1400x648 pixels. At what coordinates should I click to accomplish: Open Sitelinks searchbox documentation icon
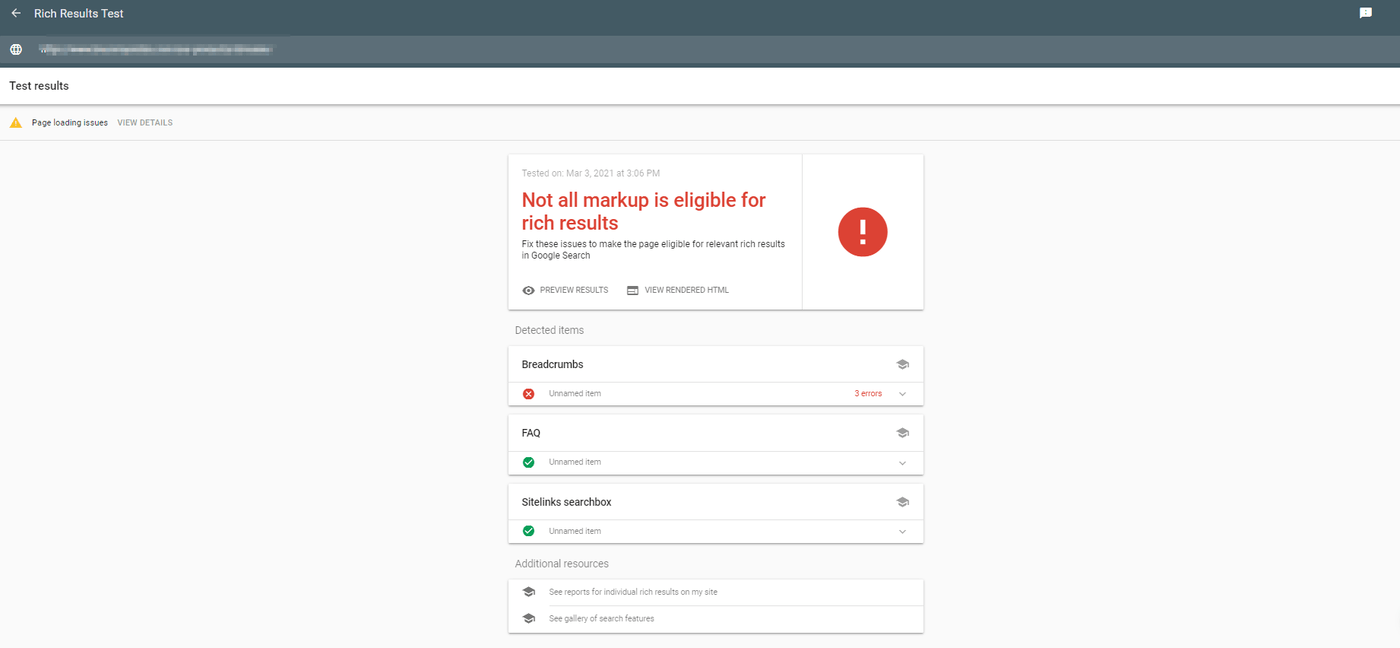(x=902, y=501)
